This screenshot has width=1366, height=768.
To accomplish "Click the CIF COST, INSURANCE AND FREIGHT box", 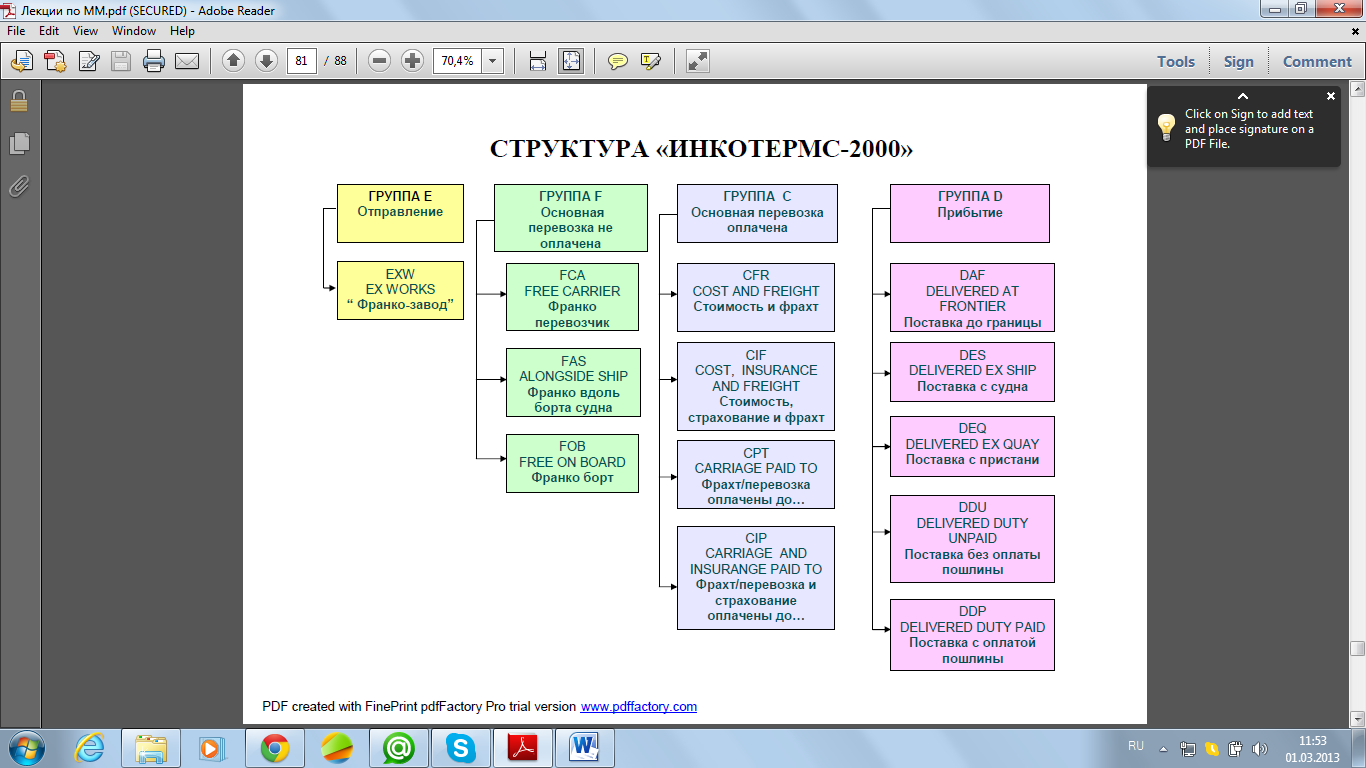I will (x=756, y=386).
